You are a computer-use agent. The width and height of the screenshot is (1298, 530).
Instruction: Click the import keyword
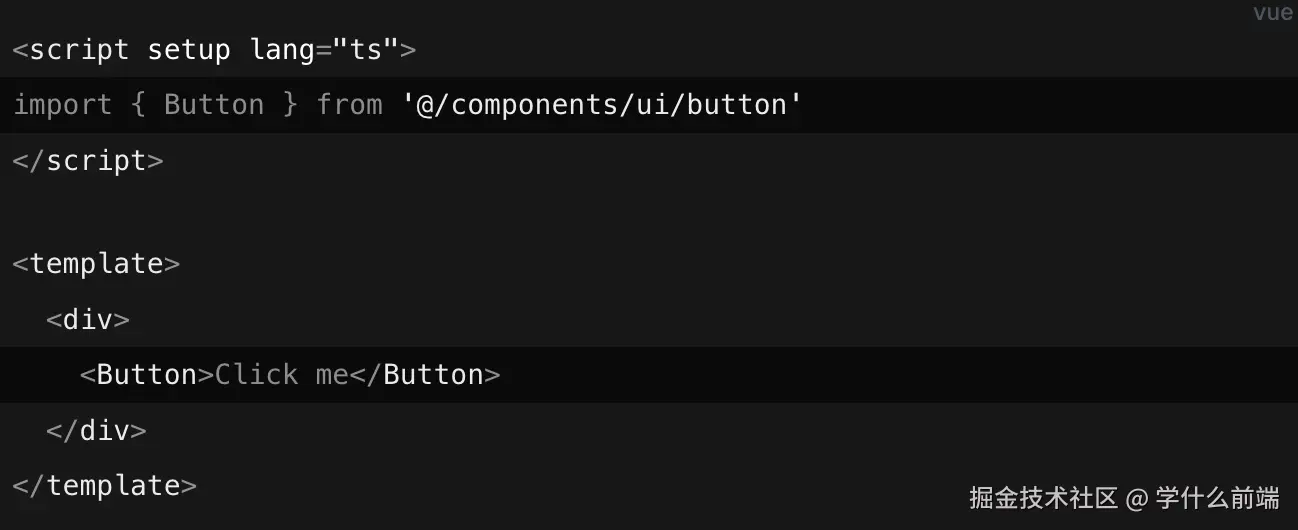[62, 105]
